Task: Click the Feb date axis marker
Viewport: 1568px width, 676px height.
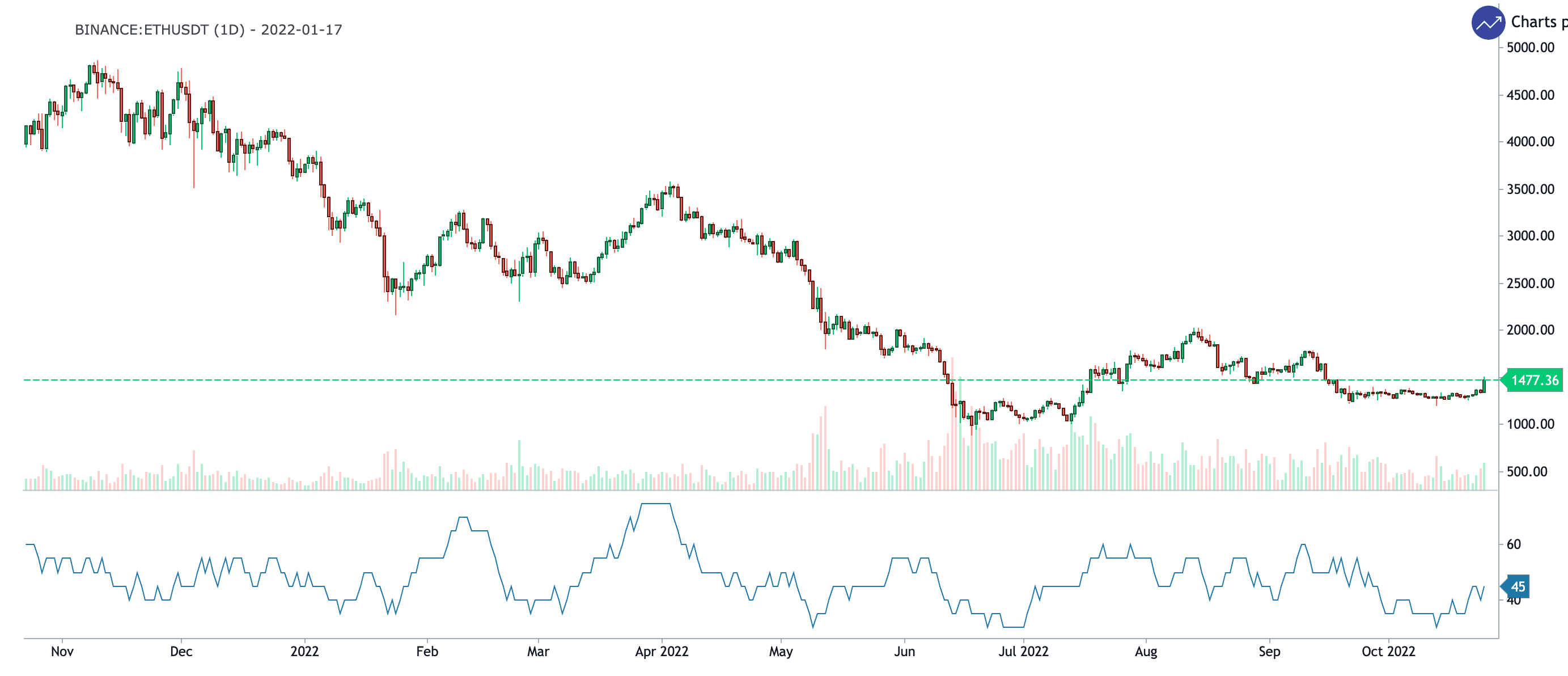Action: pyautogui.click(x=427, y=651)
